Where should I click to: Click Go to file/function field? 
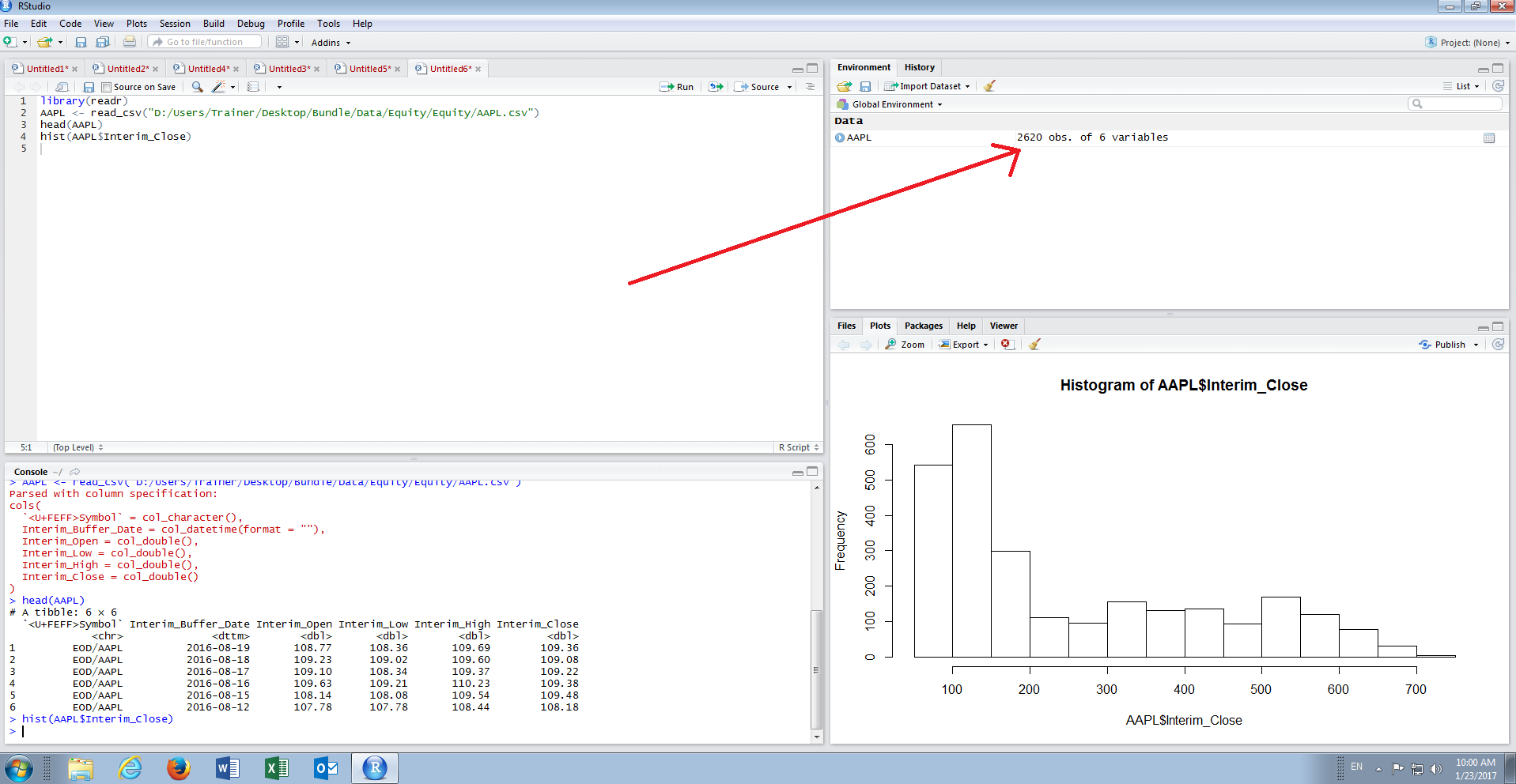[x=206, y=42]
